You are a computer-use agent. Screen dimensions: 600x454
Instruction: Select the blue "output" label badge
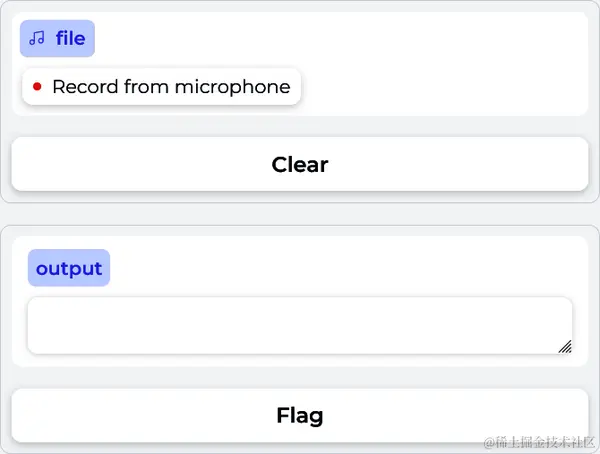point(68,268)
